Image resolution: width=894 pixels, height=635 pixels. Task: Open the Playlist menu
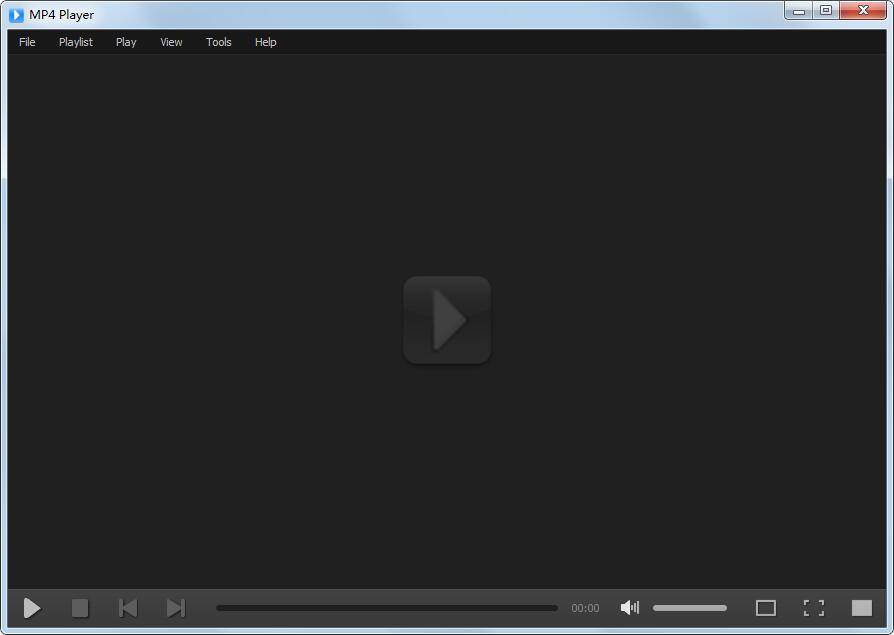coord(75,42)
